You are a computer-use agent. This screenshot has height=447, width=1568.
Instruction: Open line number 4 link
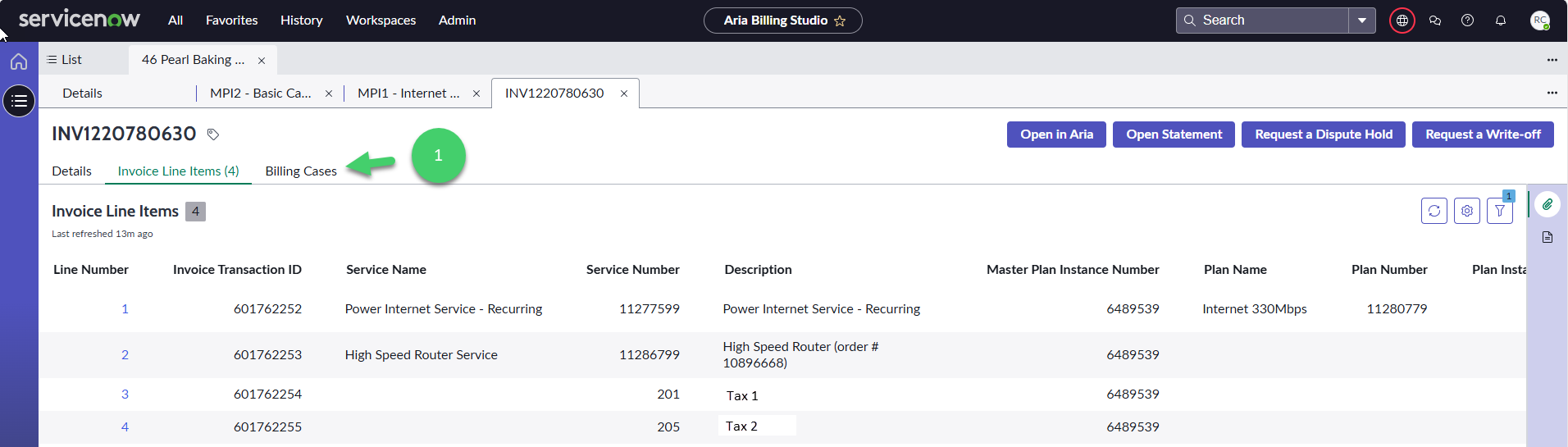(125, 427)
